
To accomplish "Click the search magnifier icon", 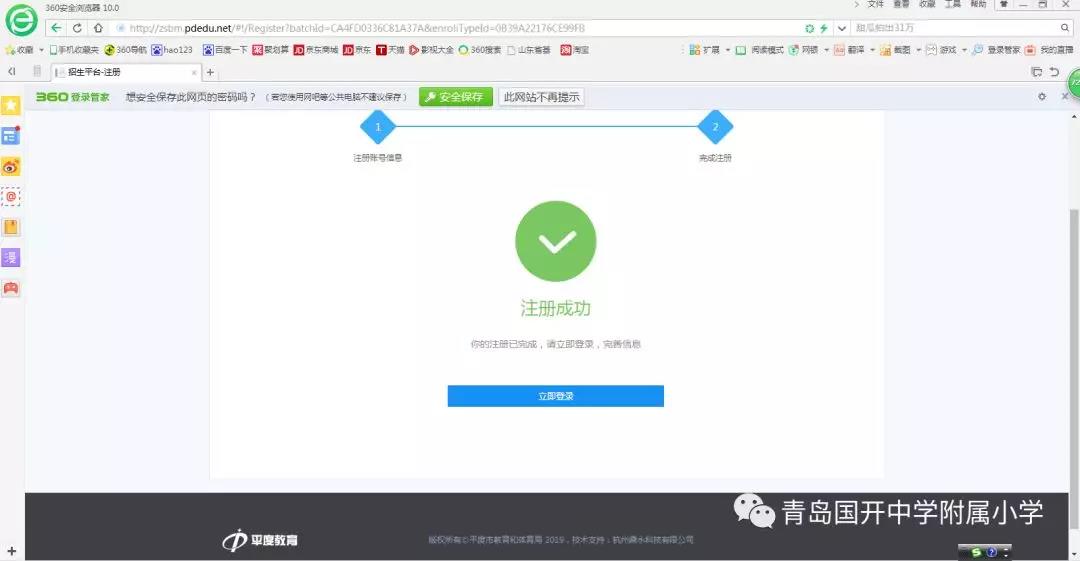I will click(x=1066, y=28).
